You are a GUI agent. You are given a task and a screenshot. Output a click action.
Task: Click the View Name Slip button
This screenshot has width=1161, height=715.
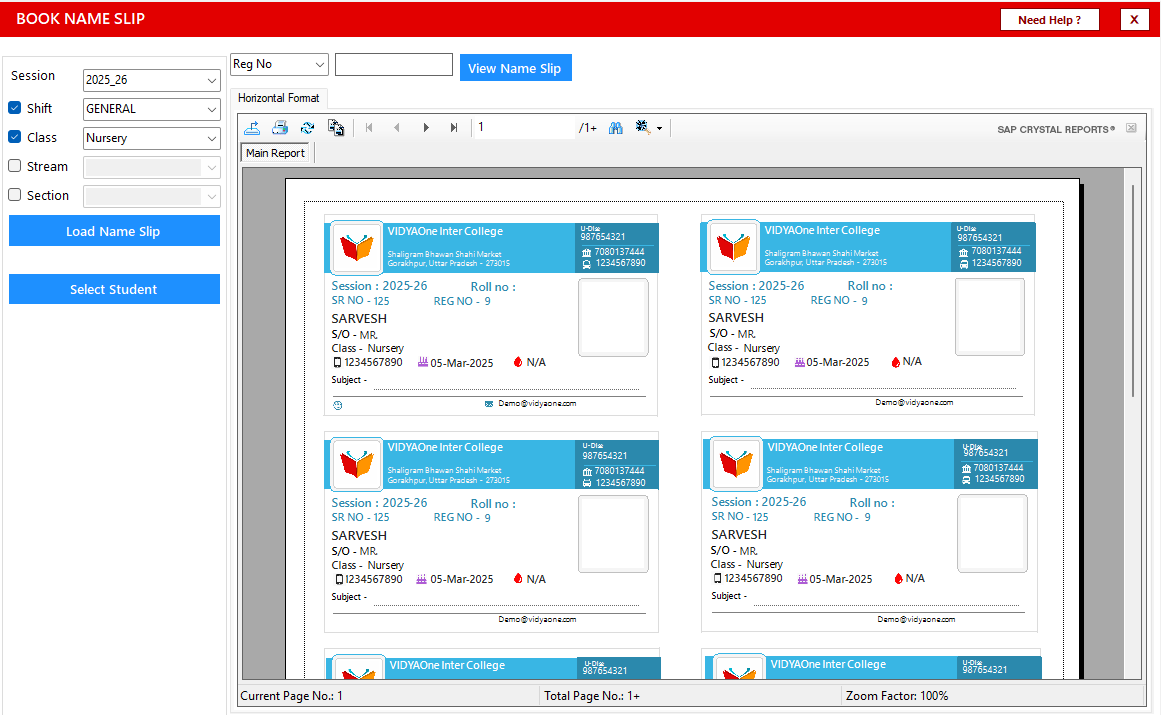click(515, 68)
